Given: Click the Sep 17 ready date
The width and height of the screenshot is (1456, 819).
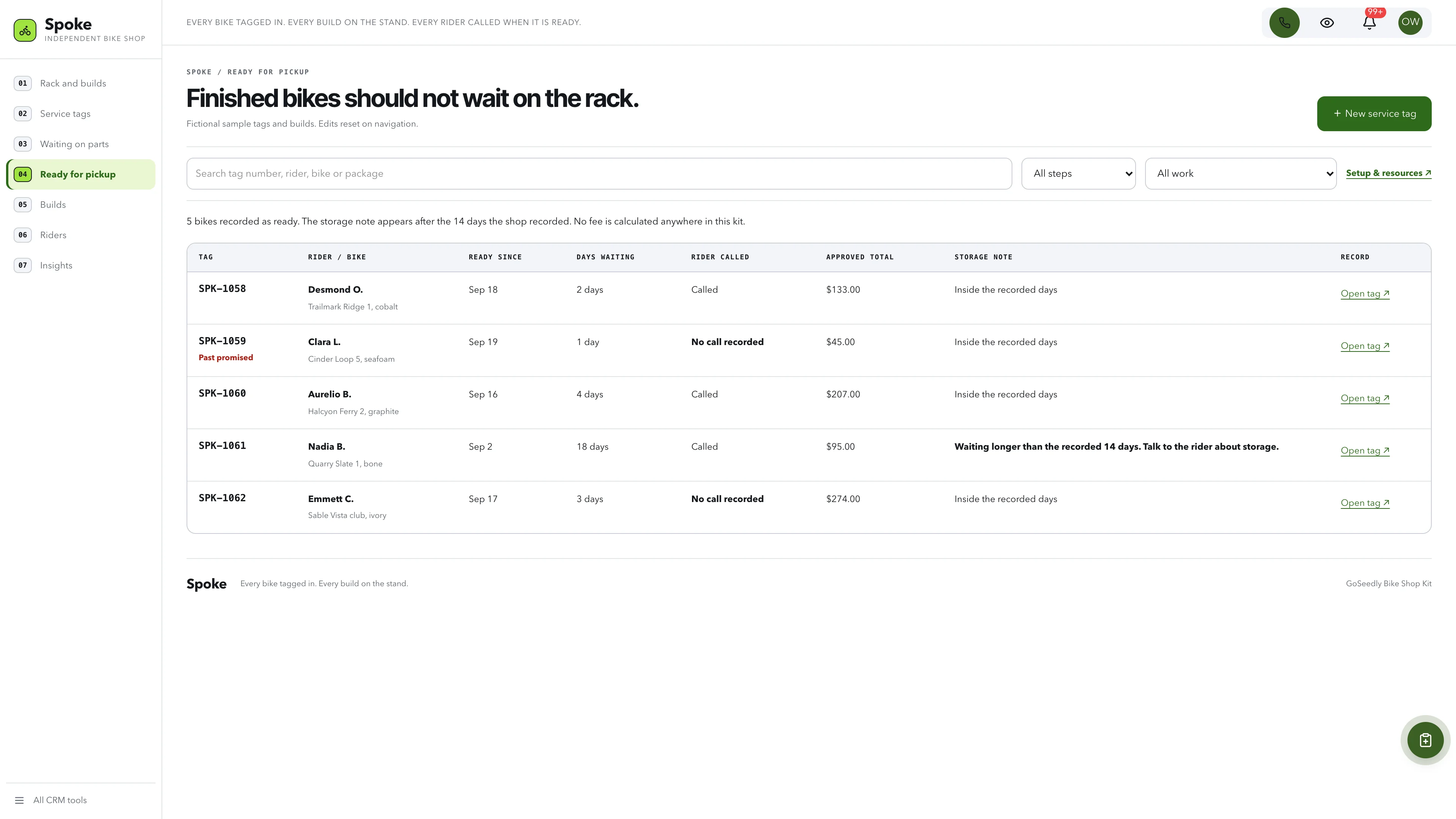Looking at the screenshot, I should click(483, 499).
